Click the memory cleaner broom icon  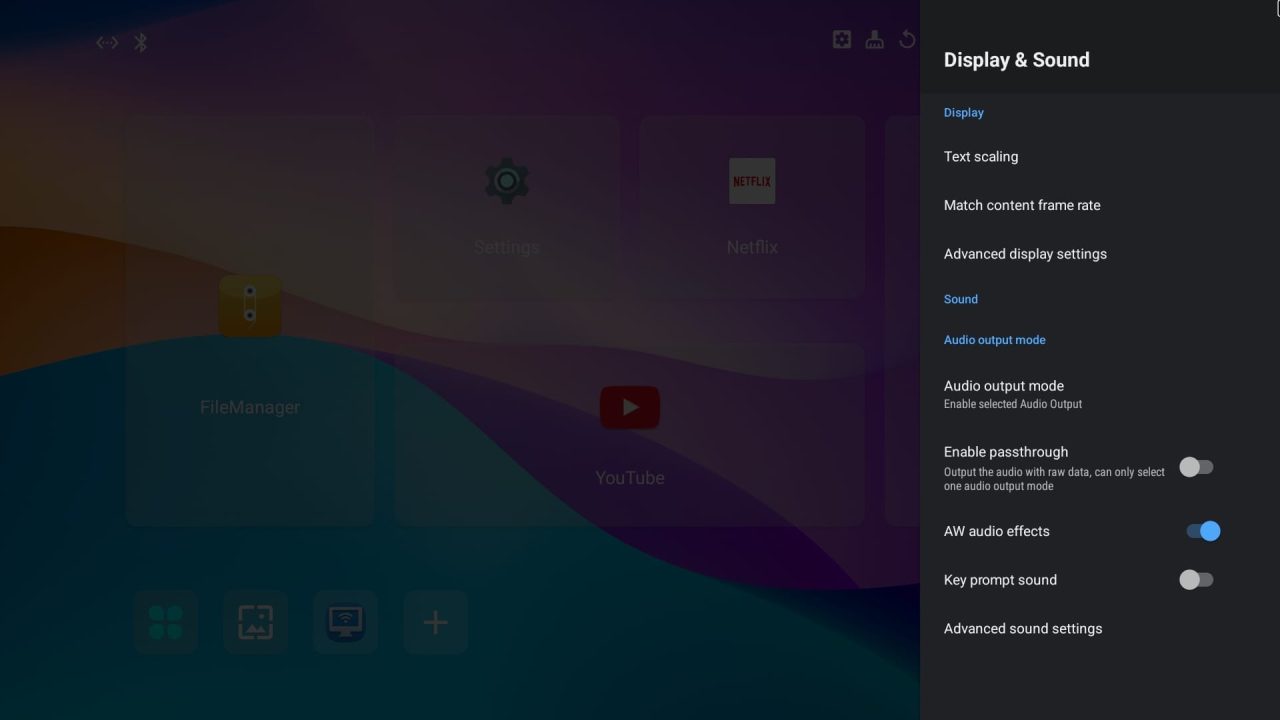(x=874, y=39)
